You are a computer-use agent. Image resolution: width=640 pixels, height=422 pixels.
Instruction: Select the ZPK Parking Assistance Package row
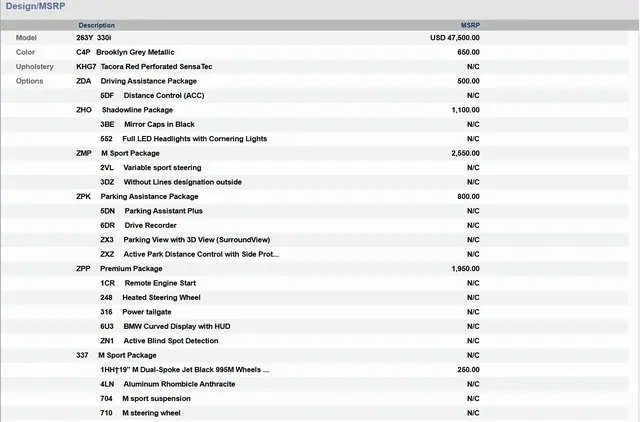(149, 197)
